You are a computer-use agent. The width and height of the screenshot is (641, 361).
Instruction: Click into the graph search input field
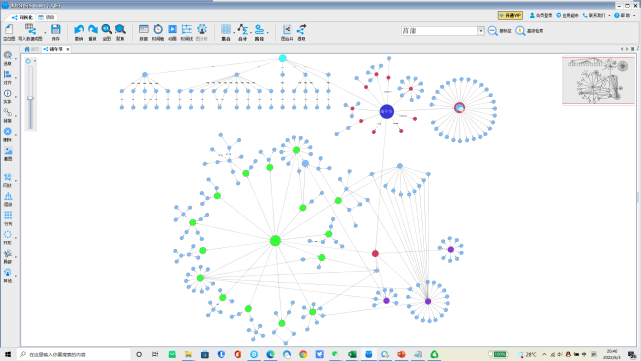(439, 31)
